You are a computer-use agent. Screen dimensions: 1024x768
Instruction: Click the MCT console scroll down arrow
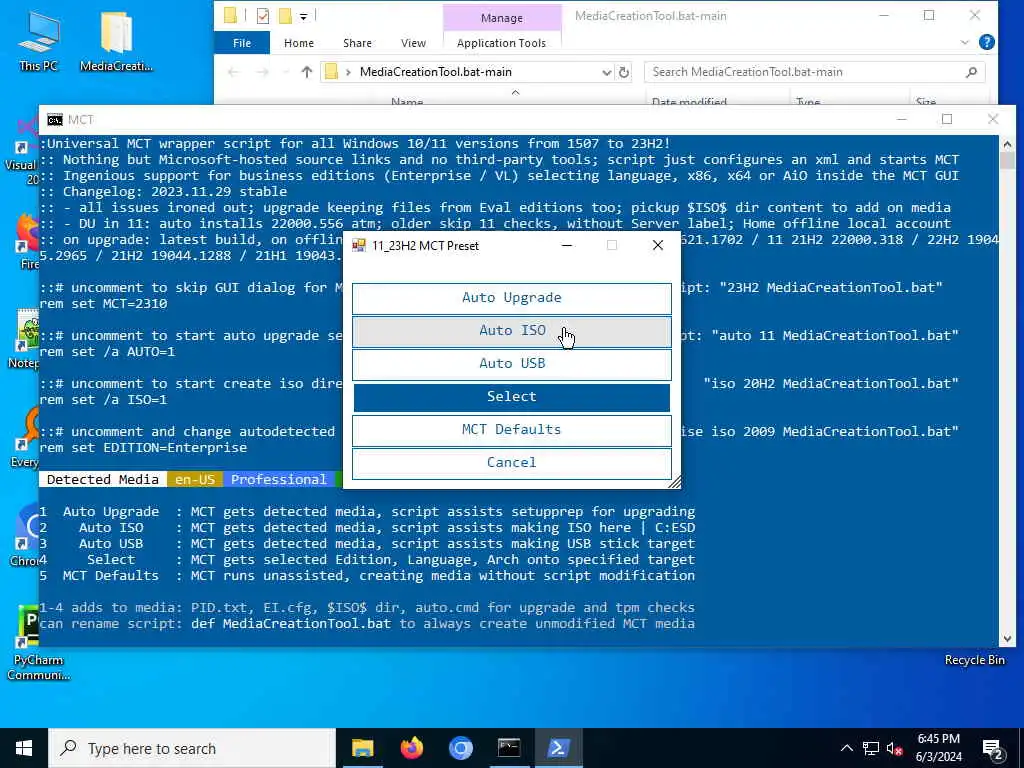(x=1006, y=639)
